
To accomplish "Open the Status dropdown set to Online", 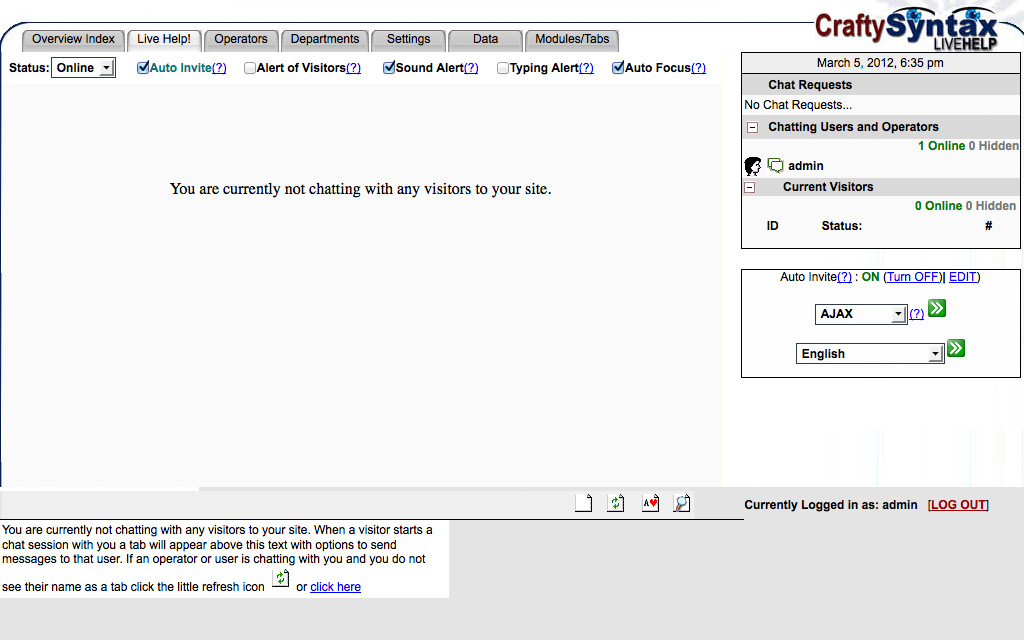I will tap(83, 68).
